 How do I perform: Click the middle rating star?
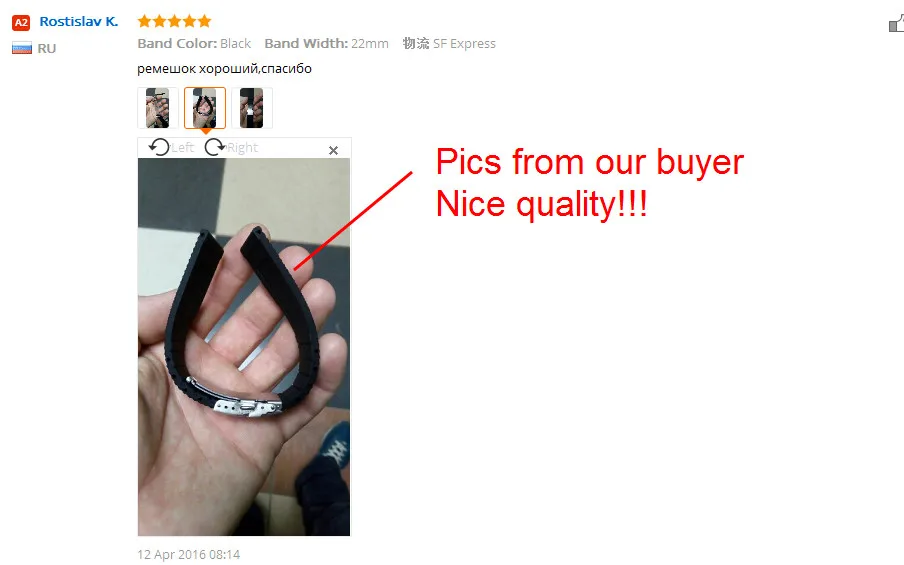coord(174,21)
